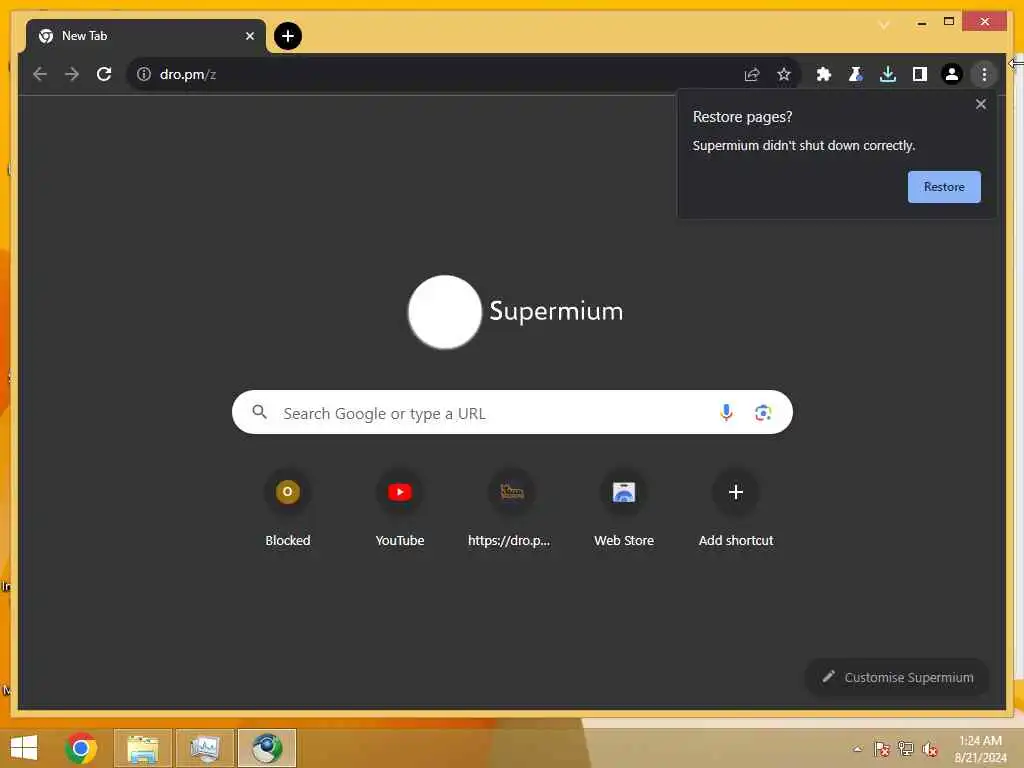Close the New Tab tab
The image size is (1024, 768).
[x=249, y=36]
